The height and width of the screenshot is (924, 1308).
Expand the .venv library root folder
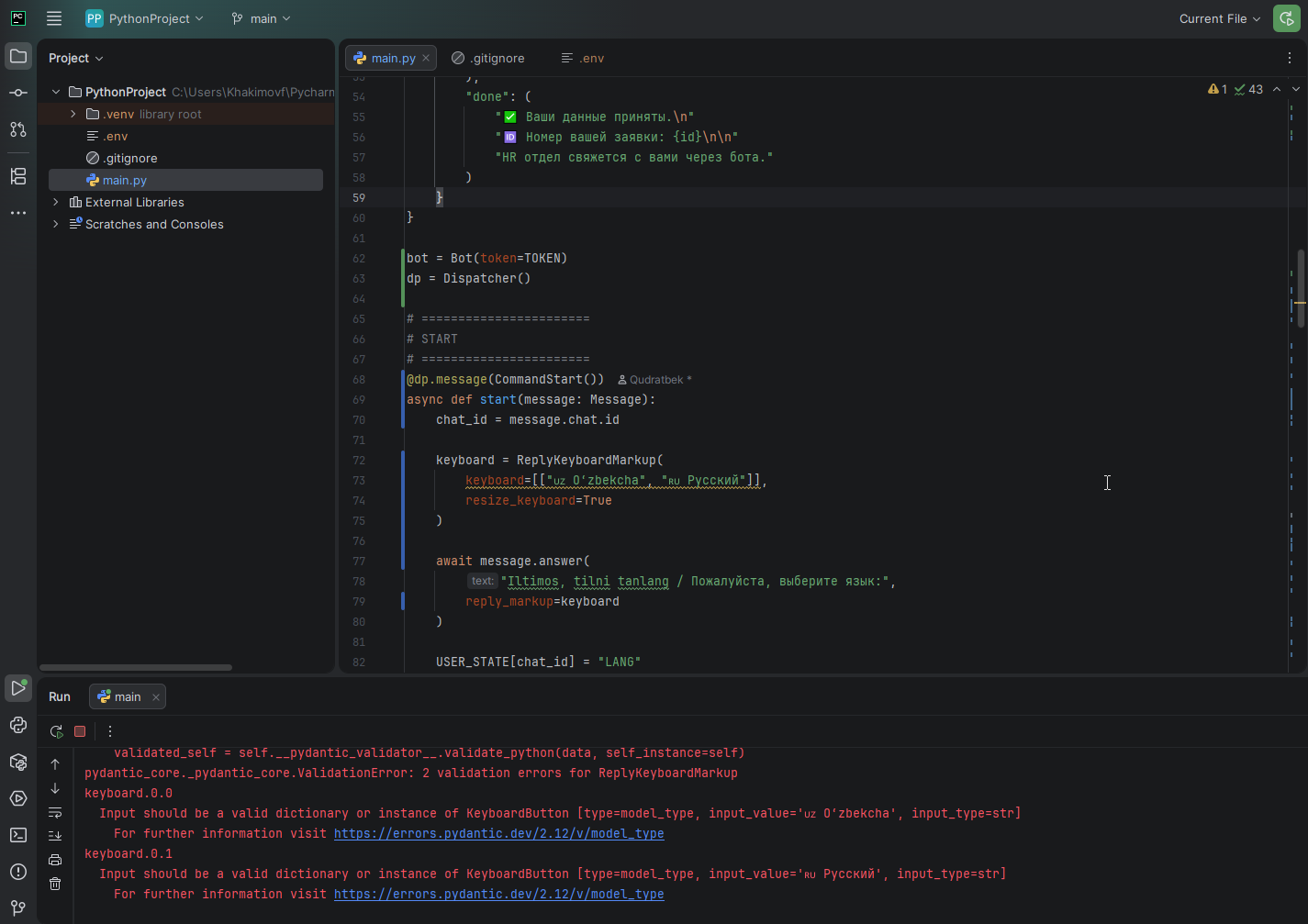point(73,114)
